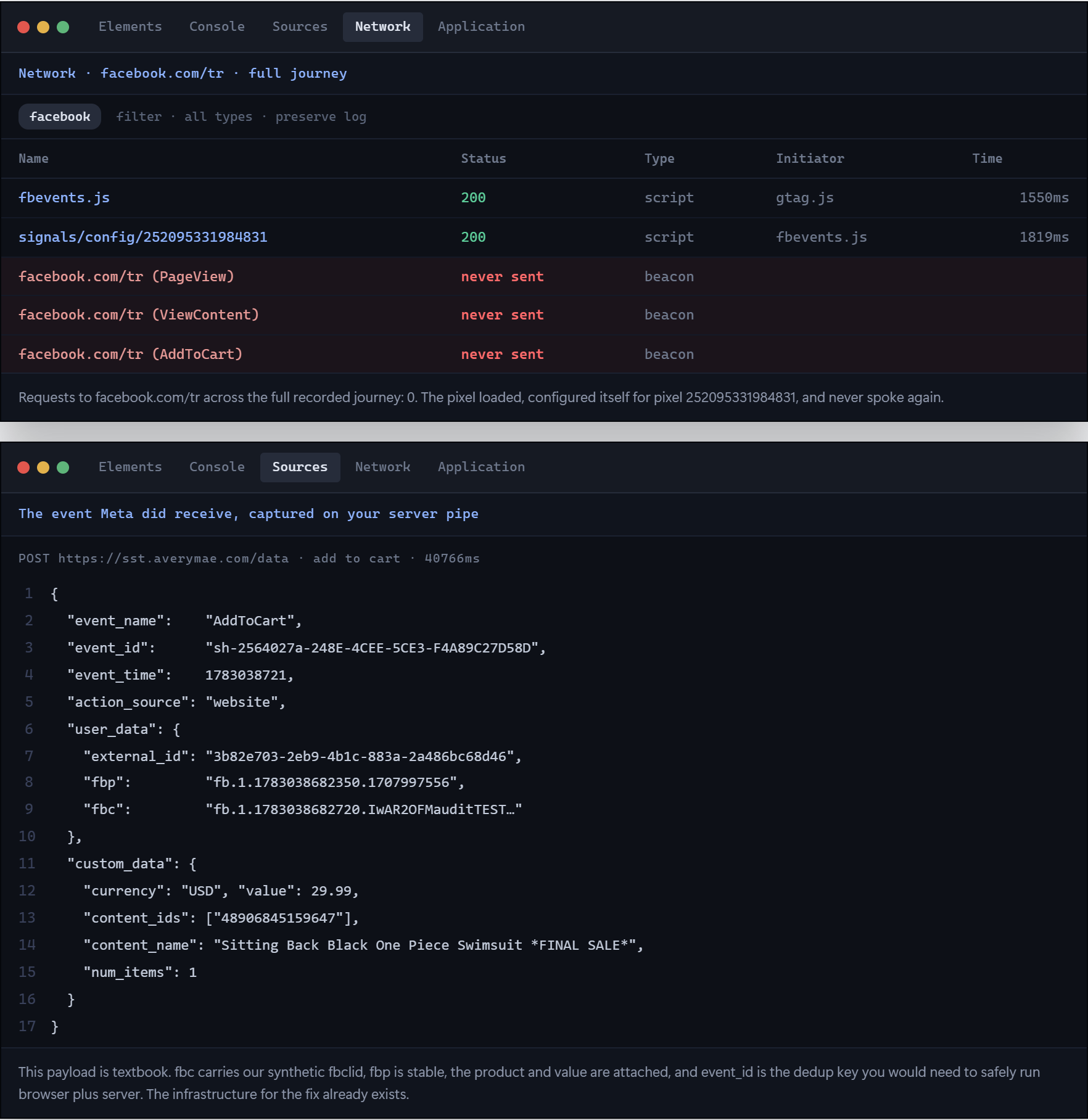Click currency USD value line

click(x=221, y=891)
